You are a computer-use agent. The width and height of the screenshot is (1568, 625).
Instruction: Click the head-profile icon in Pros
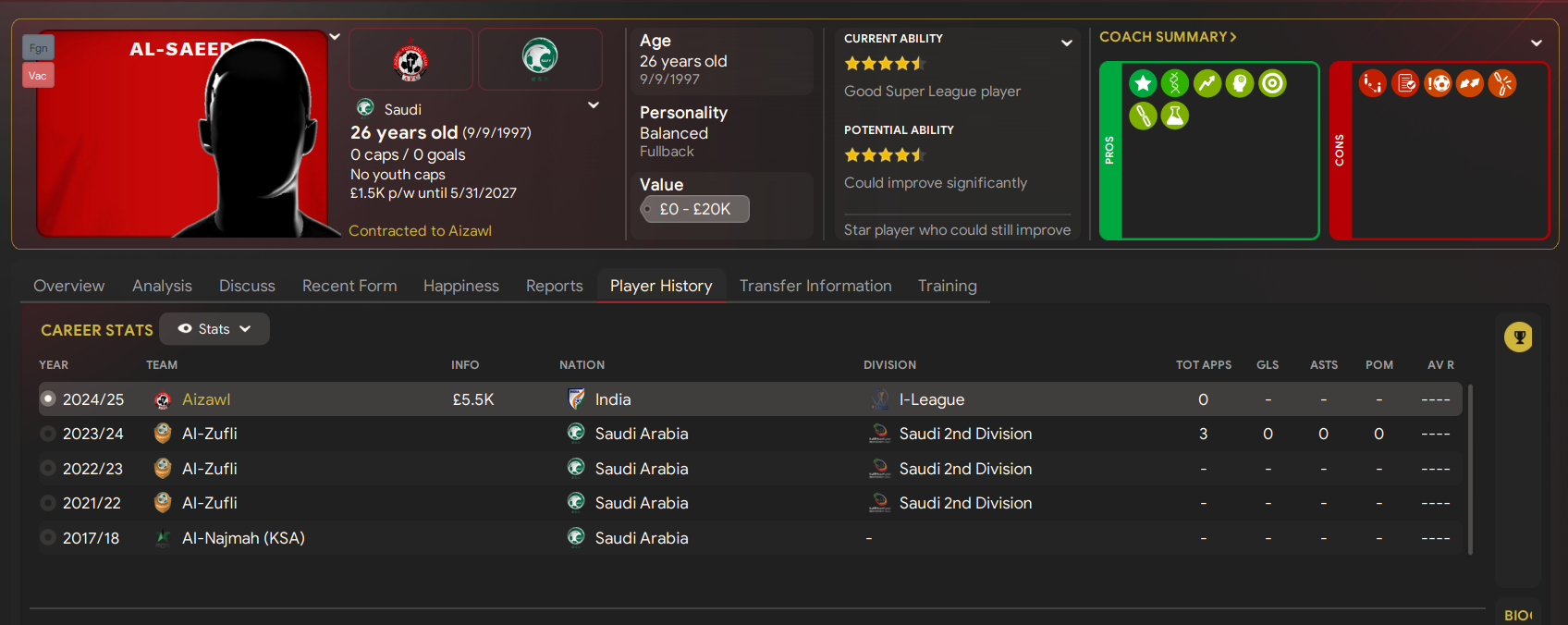click(x=1240, y=84)
